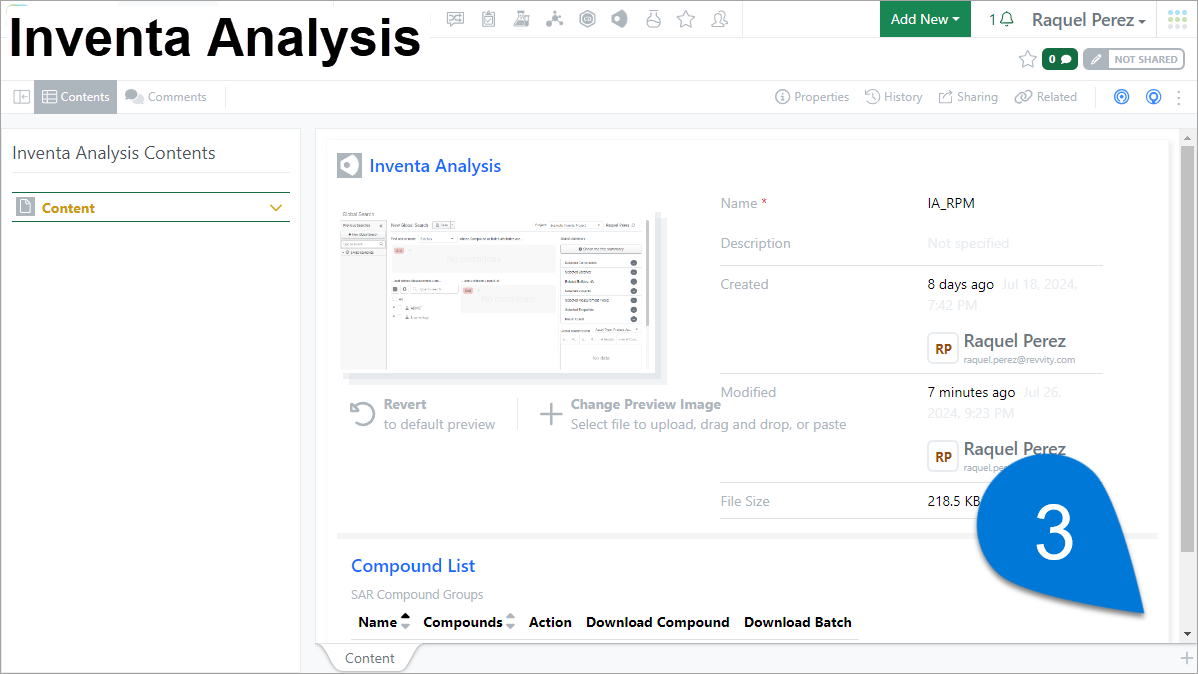Add a new tab with the bottom plus
1198x674 pixels.
pyautogui.click(x=1187, y=658)
